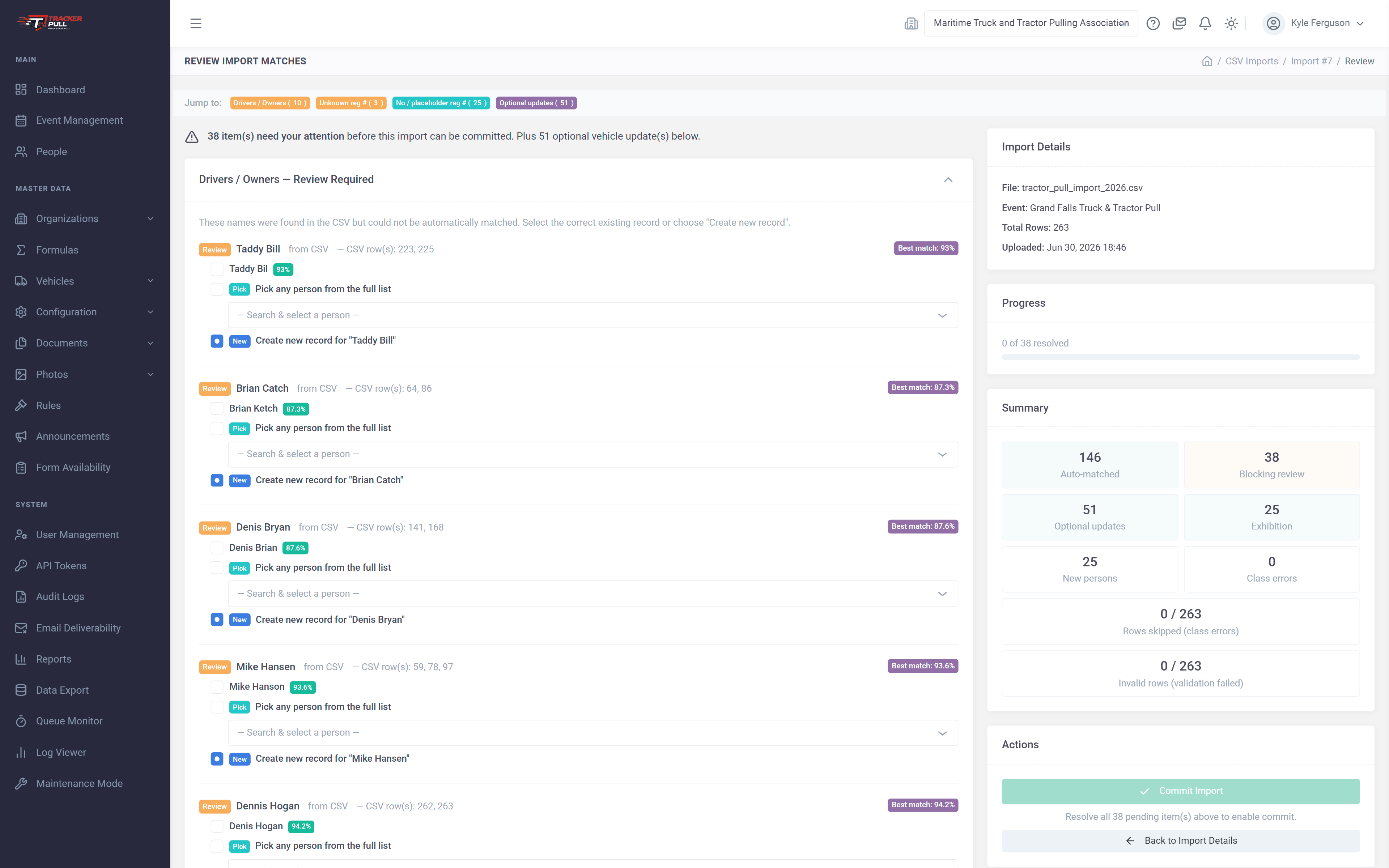Click the user avatar icon

(x=1273, y=24)
